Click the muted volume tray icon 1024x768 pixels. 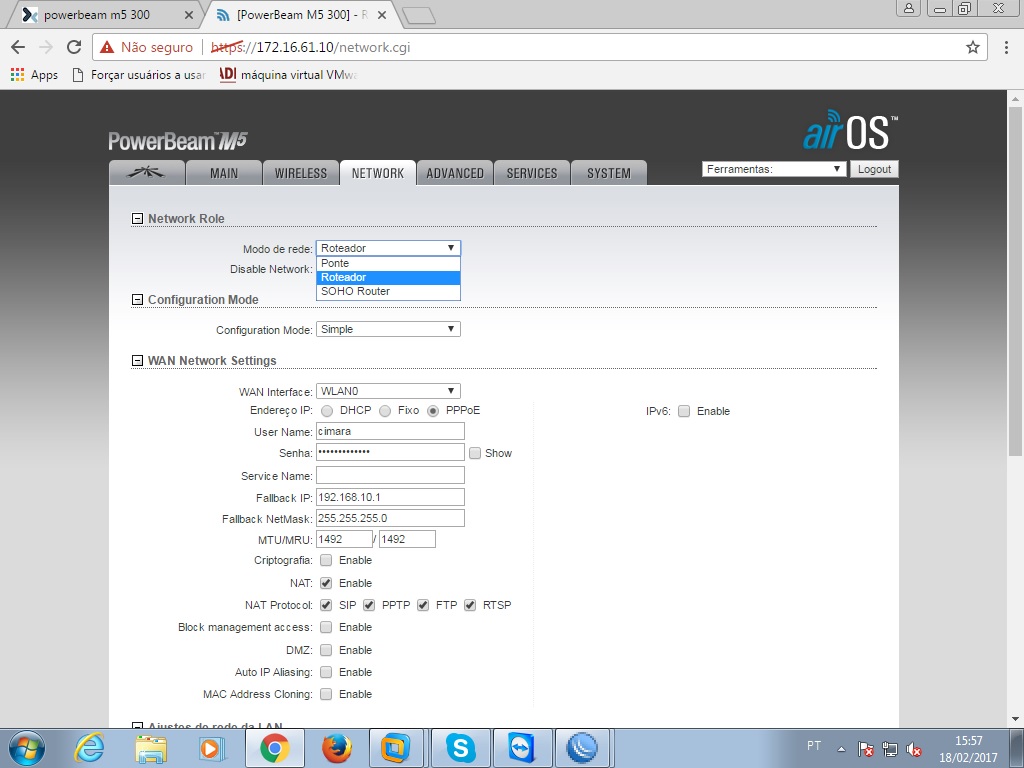[x=914, y=749]
